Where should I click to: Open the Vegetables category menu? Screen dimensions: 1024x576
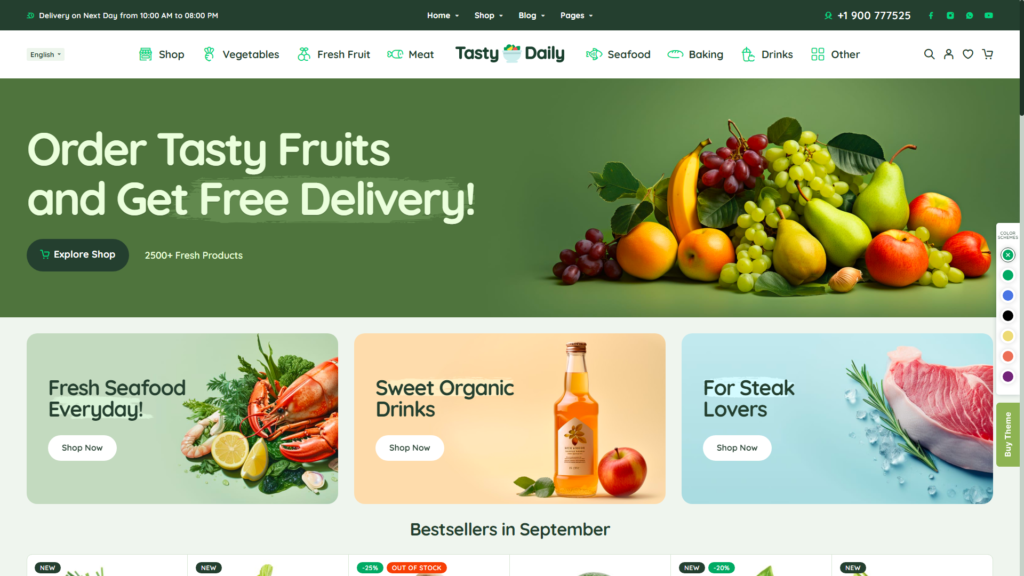[241, 54]
